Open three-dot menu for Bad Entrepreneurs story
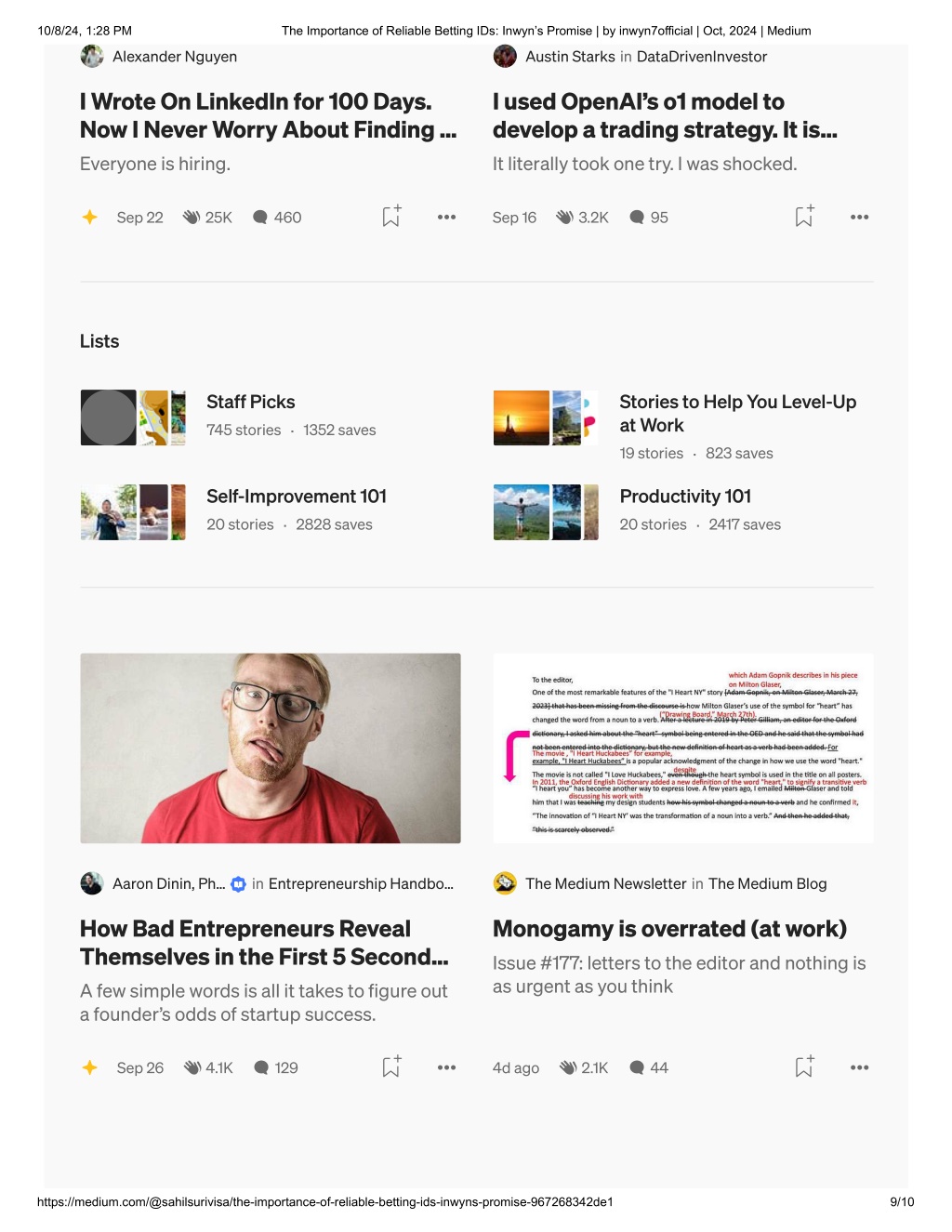Viewport: 952px width, 1232px height. tap(446, 1067)
